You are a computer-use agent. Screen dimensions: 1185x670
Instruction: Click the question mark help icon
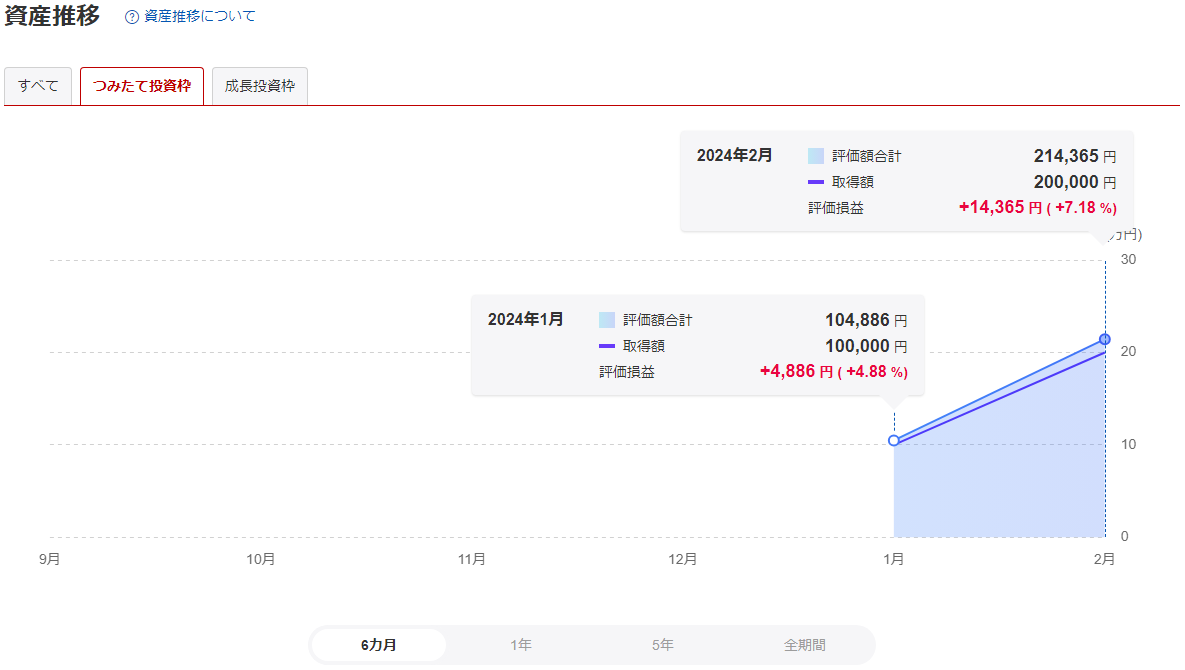132,17
